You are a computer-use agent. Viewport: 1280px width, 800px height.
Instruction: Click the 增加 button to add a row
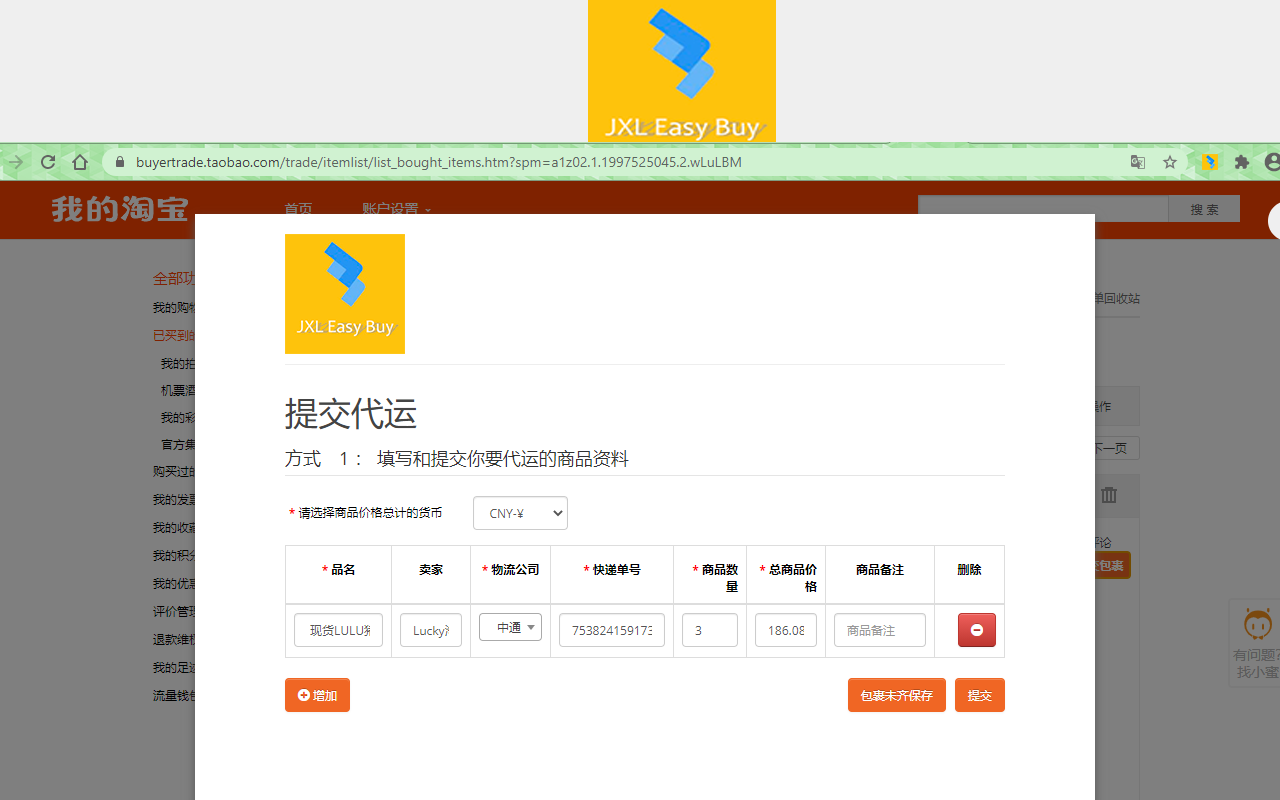point(317,695)
